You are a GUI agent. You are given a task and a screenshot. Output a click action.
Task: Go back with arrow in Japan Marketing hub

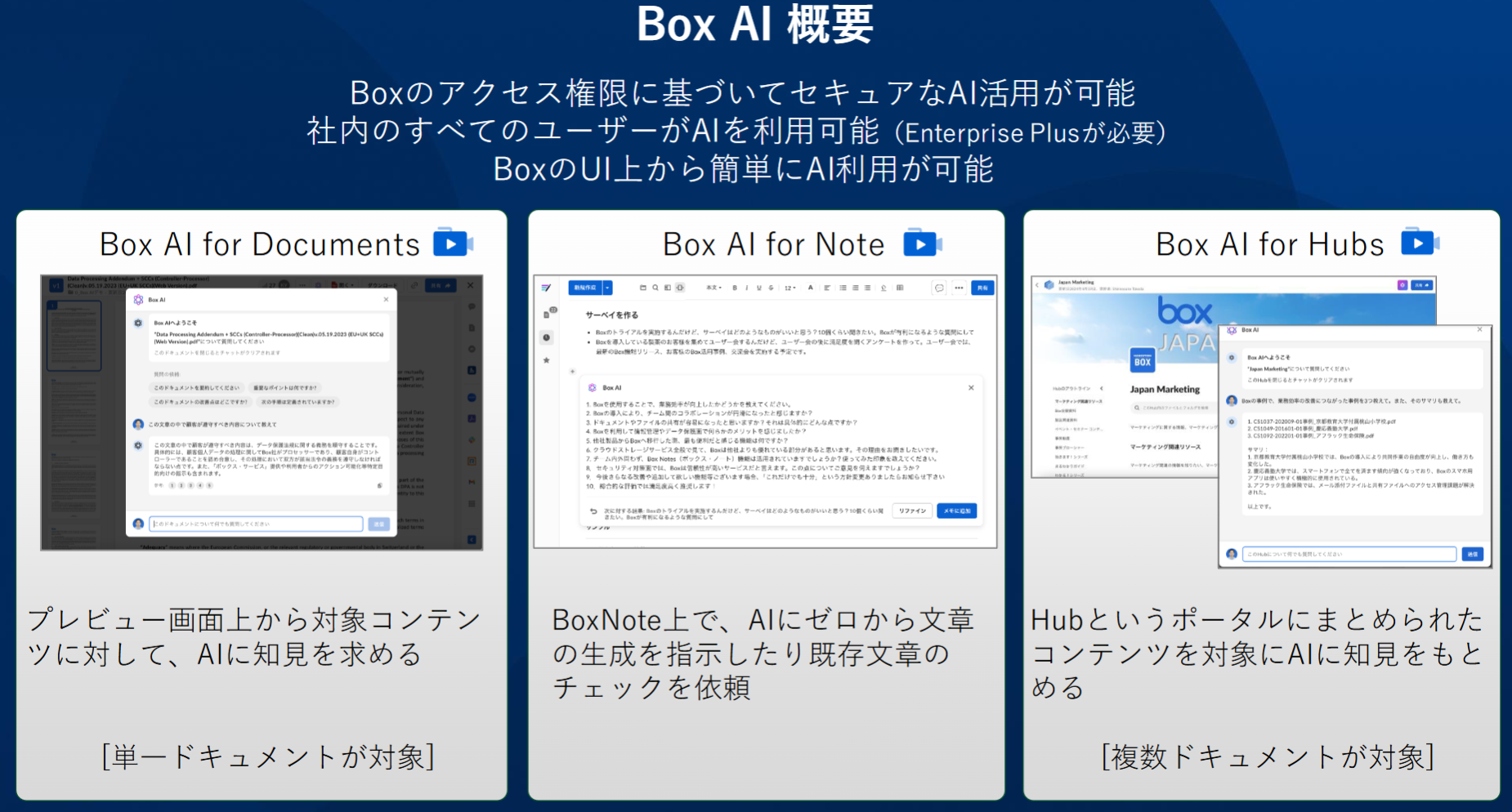tap(1037, 285)
